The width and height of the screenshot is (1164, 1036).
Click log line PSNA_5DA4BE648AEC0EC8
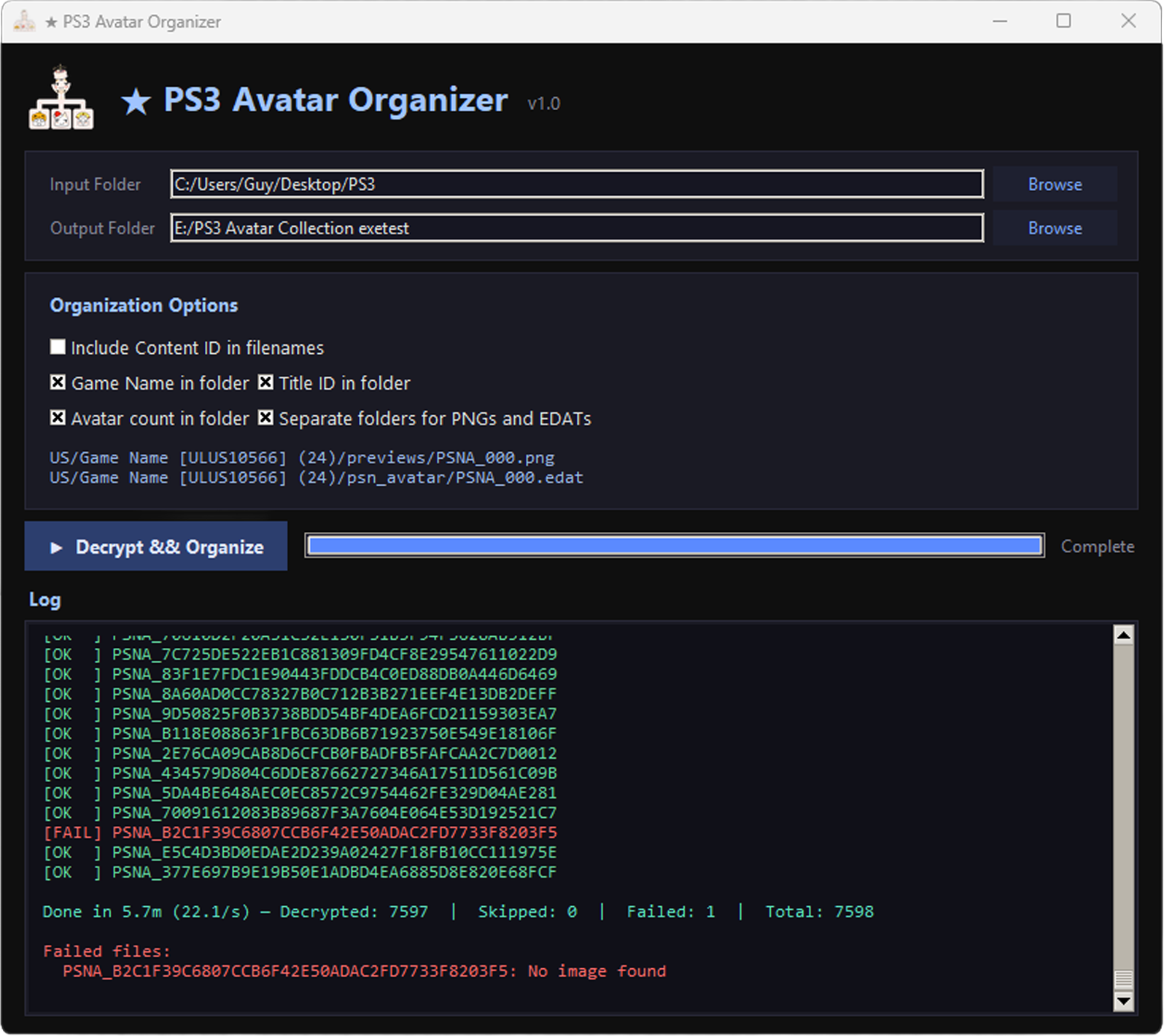pos(300,792)
